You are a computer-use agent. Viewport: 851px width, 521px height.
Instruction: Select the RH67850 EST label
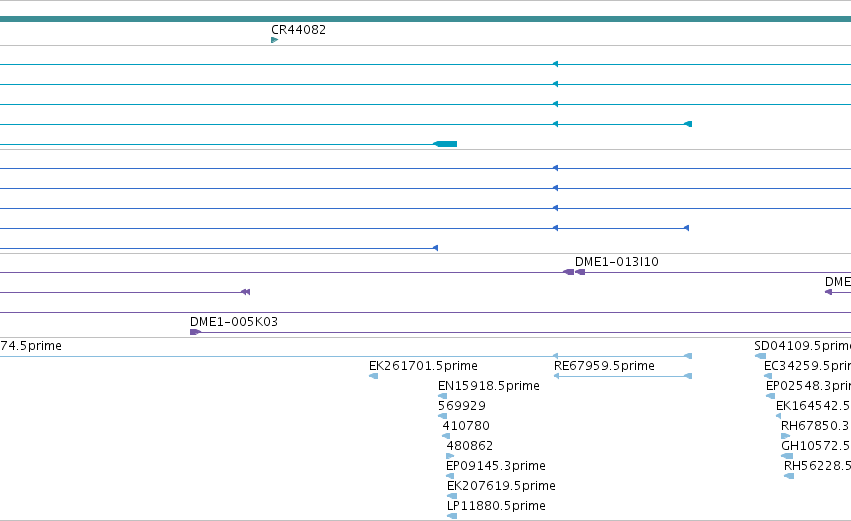(816, 426)
